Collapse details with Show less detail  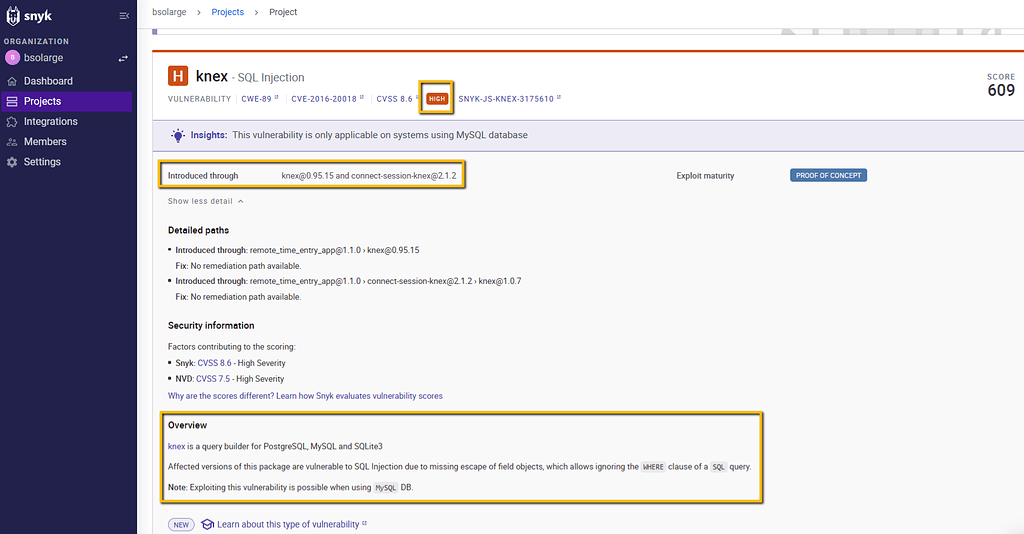point(205,201)
